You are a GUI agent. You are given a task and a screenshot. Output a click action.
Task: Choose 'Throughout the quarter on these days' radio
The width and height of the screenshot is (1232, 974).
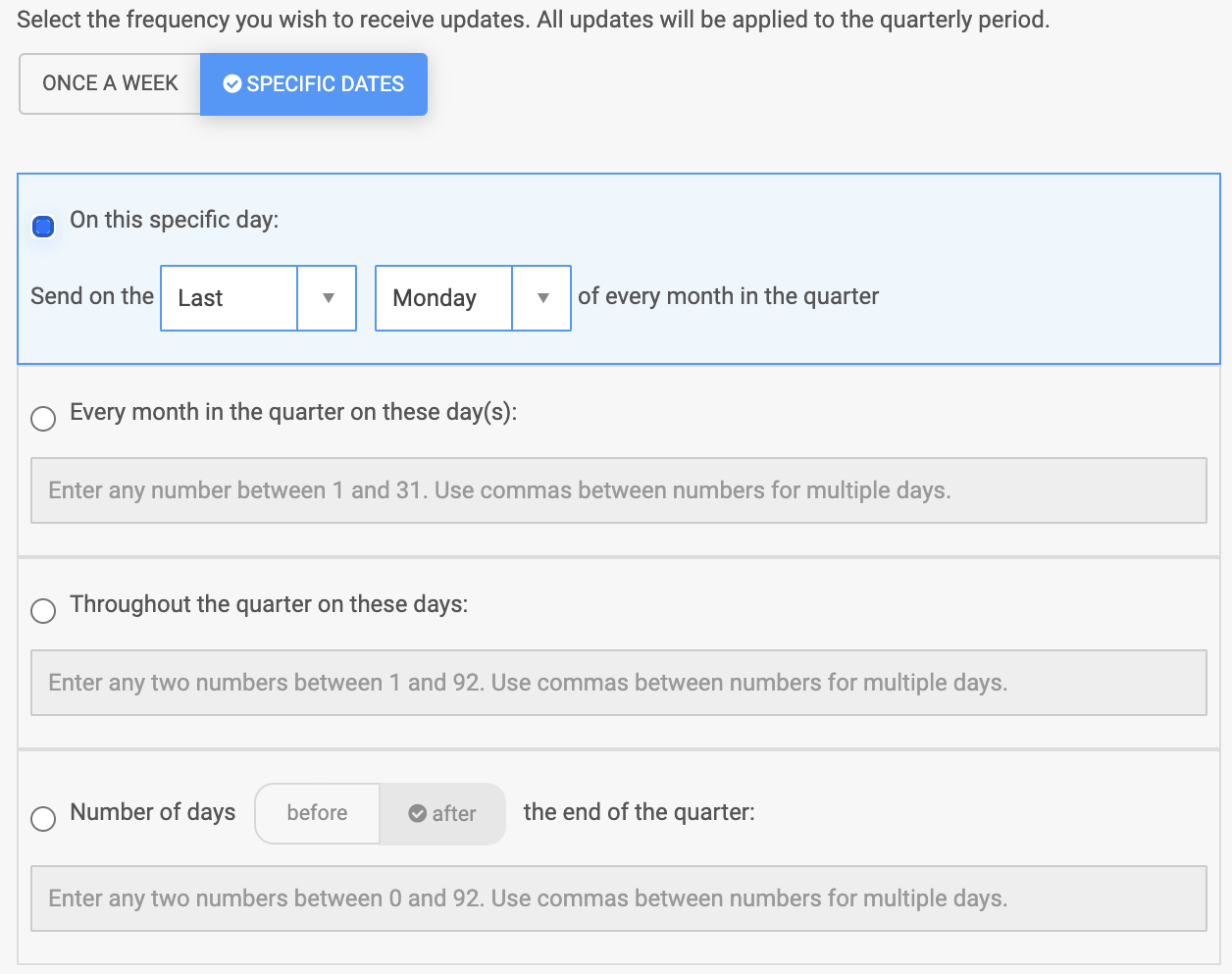[x=43, y=611]
